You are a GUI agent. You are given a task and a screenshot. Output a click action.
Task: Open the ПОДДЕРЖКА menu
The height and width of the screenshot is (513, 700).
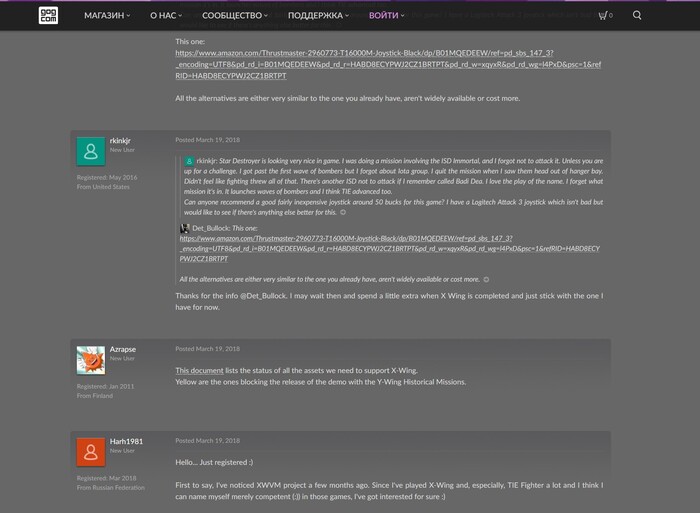(318, 16)
